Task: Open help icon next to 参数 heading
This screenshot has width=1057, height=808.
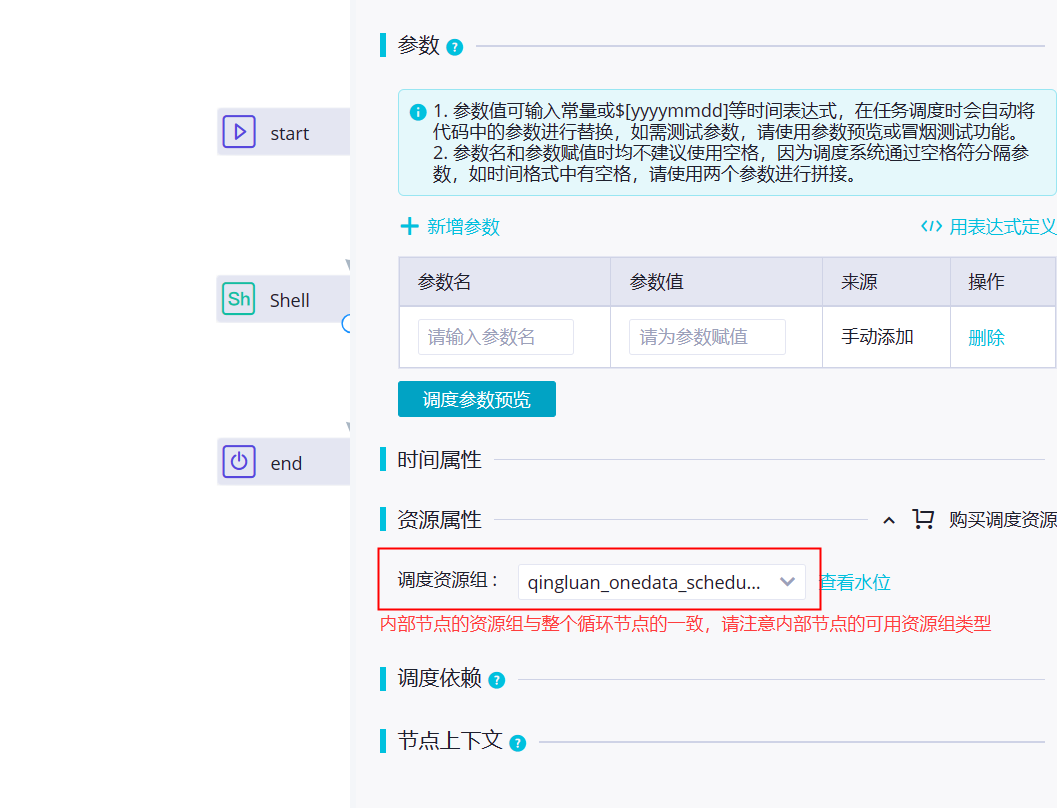Action: (455, 47)
